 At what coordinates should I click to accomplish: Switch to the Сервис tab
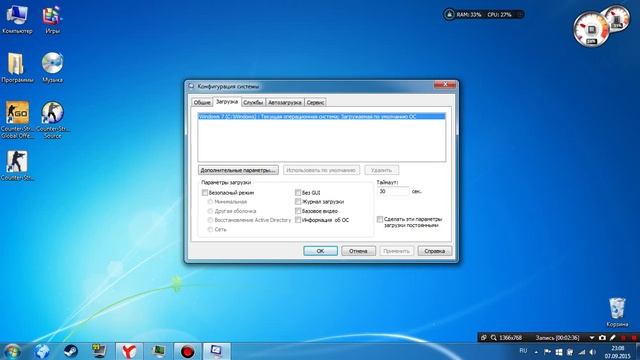click(315, 102)
